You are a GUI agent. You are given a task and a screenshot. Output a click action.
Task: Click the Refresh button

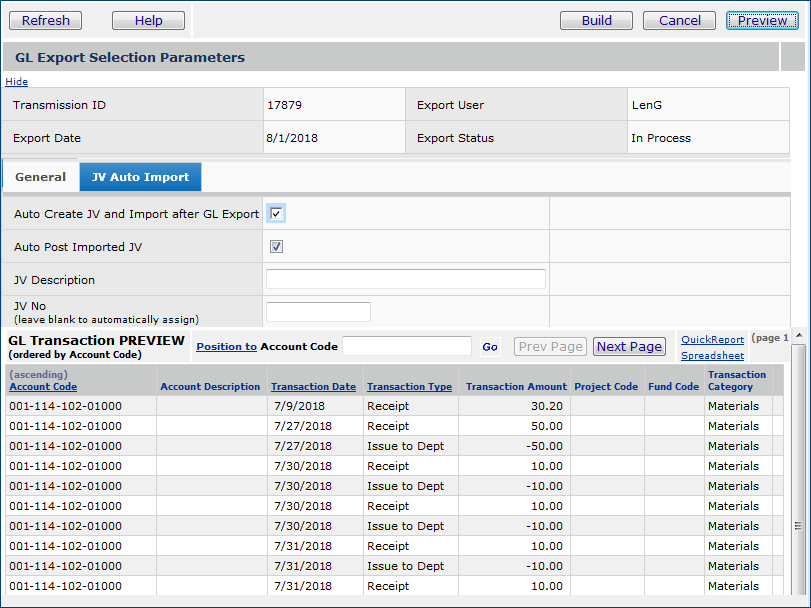46,20
